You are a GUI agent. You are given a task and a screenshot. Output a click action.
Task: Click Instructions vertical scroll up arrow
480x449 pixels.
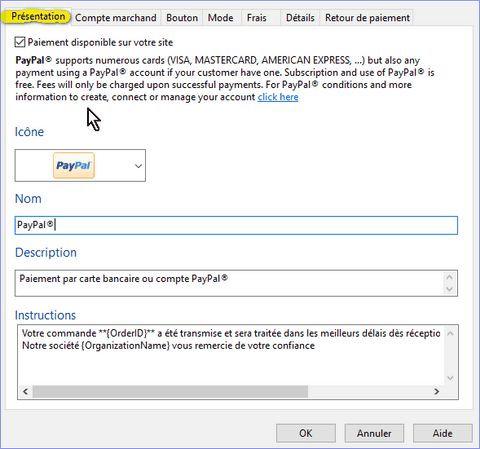450,333
